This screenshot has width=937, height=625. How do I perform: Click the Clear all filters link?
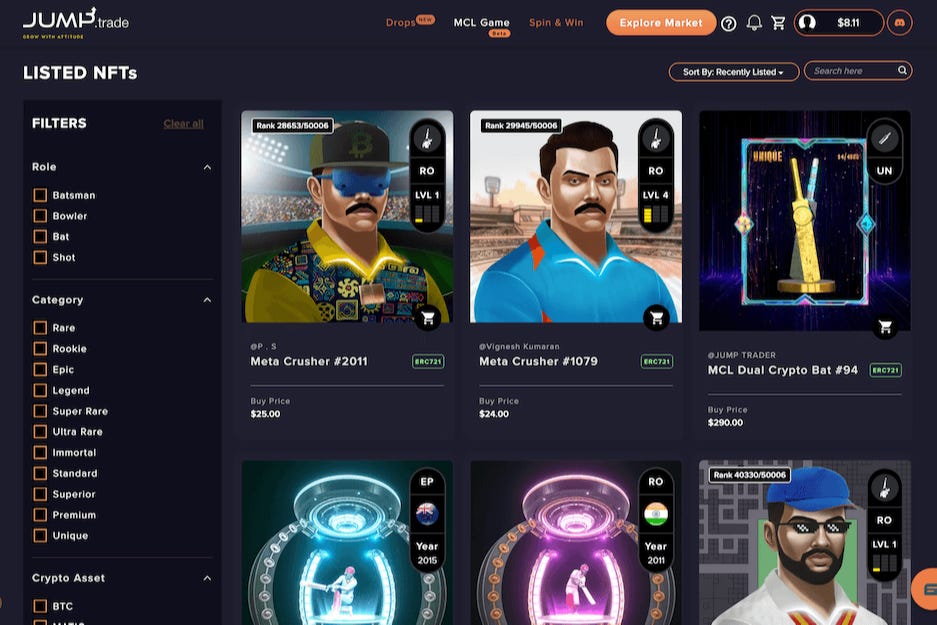pyautogui.click(x=183, y=124)
